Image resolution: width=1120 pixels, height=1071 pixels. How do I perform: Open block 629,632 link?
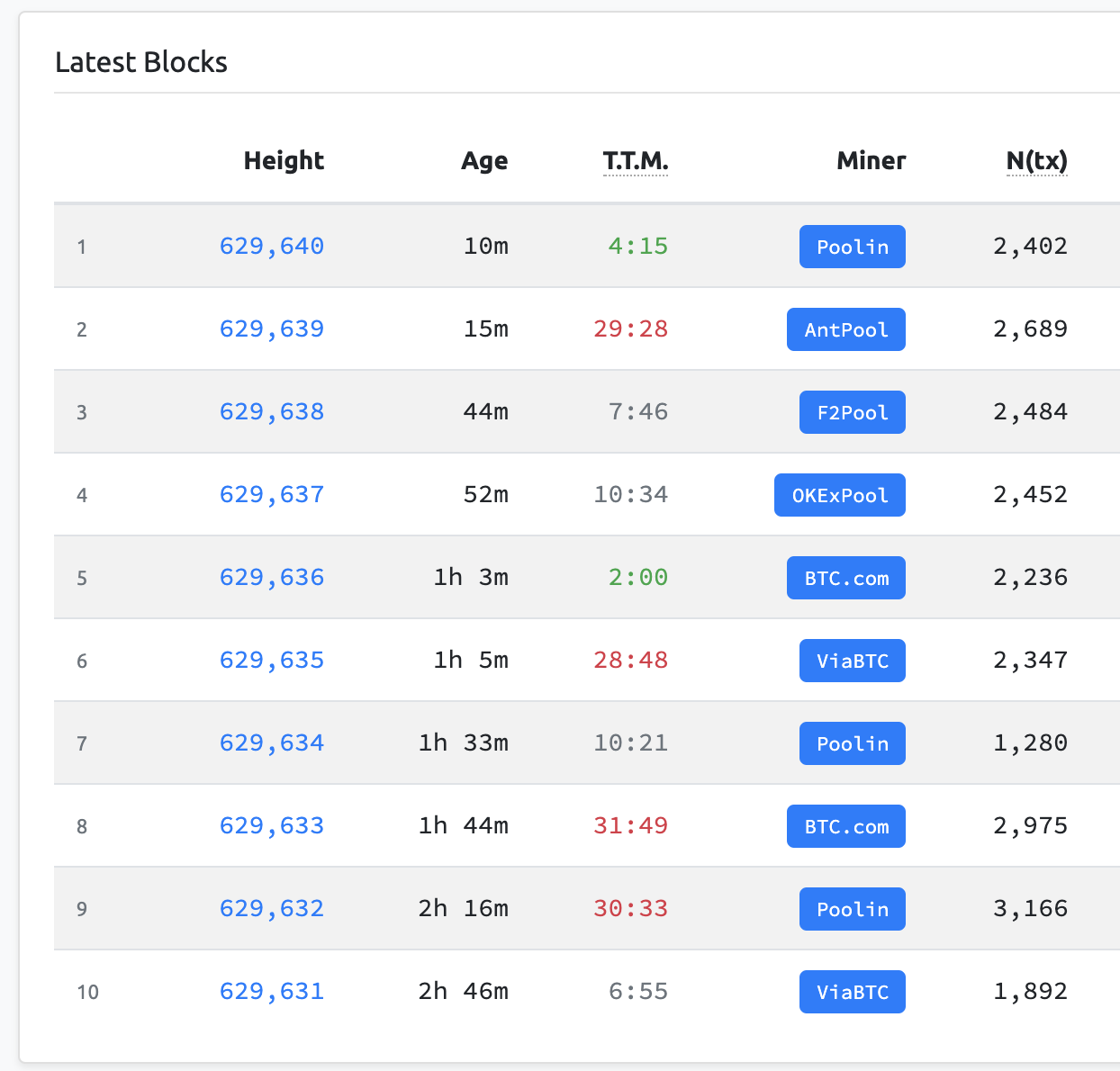pyautogui.click(x=272, y=908)
